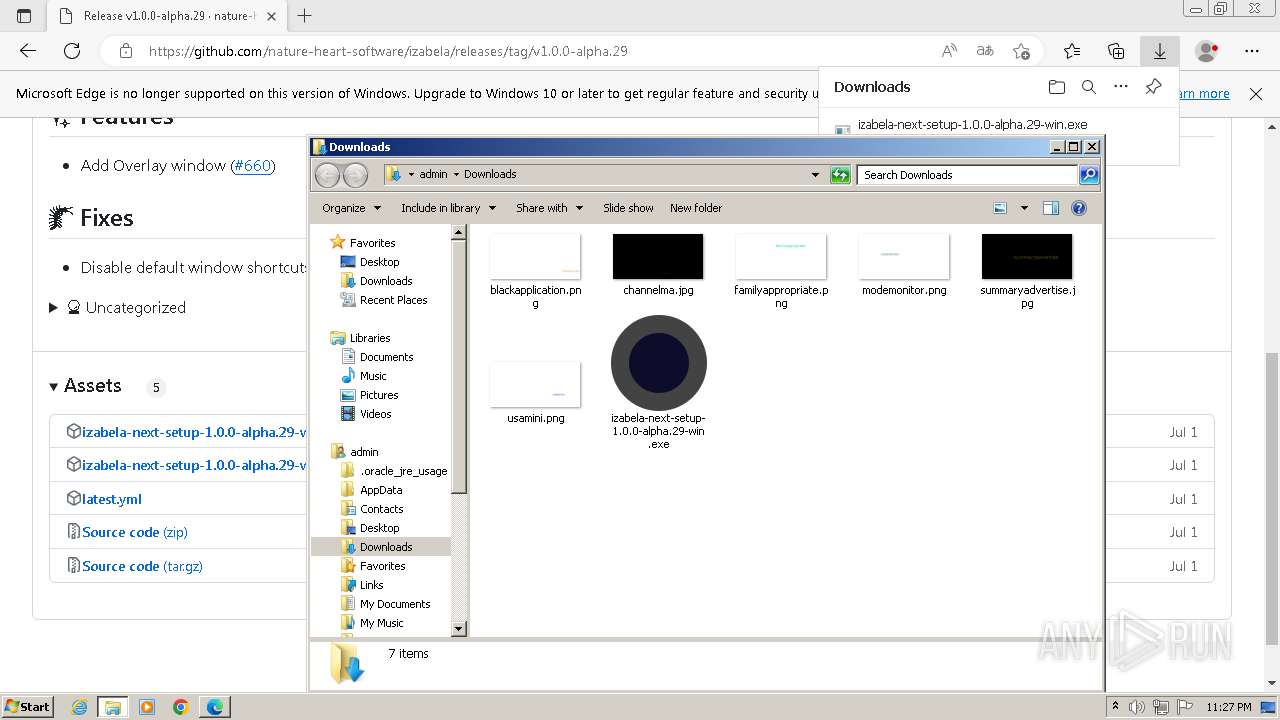Click Explorer back button
Image resolution: width=1280 pixels, height=720 pixels.
(x=327, y=175)
